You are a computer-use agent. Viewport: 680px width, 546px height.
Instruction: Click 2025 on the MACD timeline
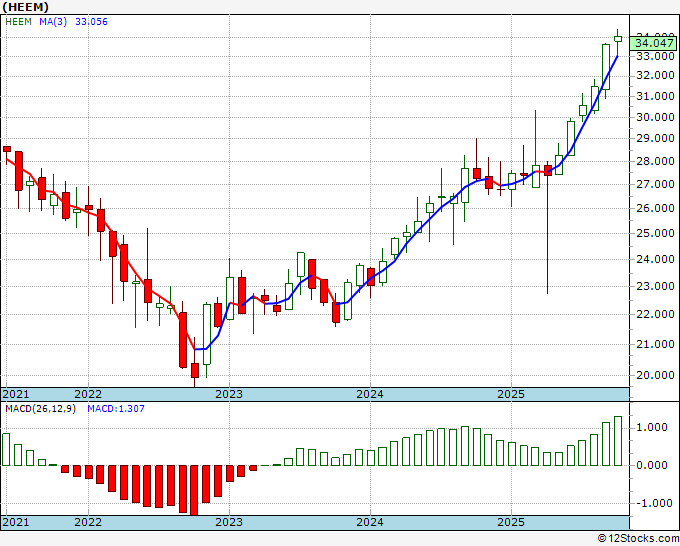click(x=511, y=522)
